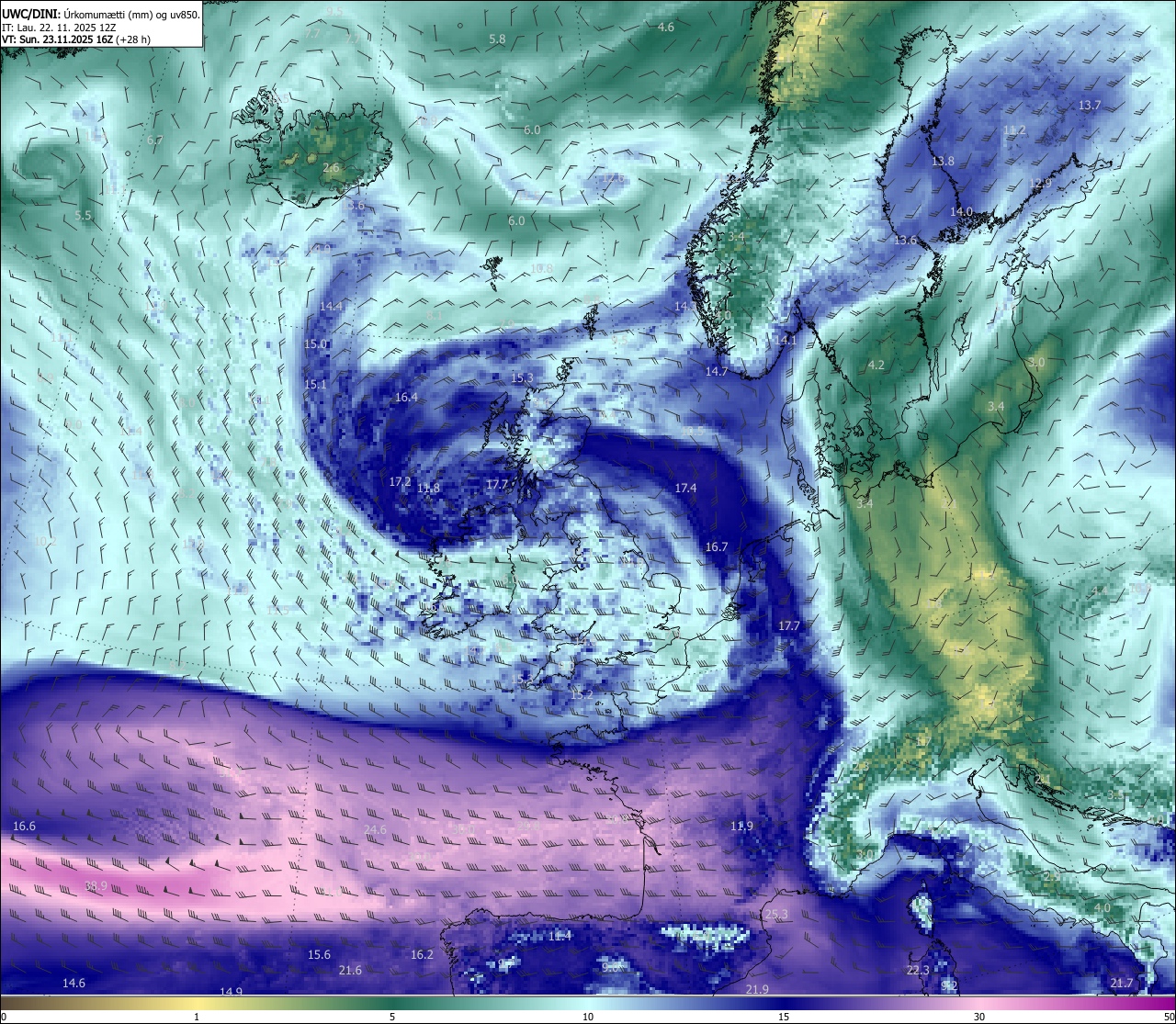Click the 16.6 value on the map
The height and width of the screenshot is (1024, 1176).
pos(24,827)
